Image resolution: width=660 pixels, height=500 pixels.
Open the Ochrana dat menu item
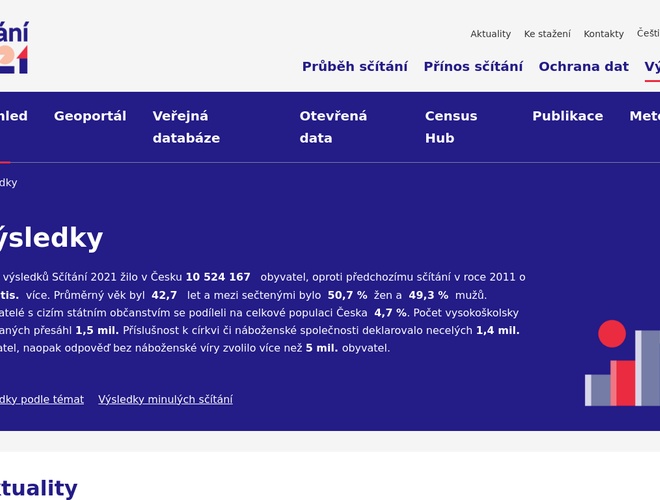click(x=583, y=67)
